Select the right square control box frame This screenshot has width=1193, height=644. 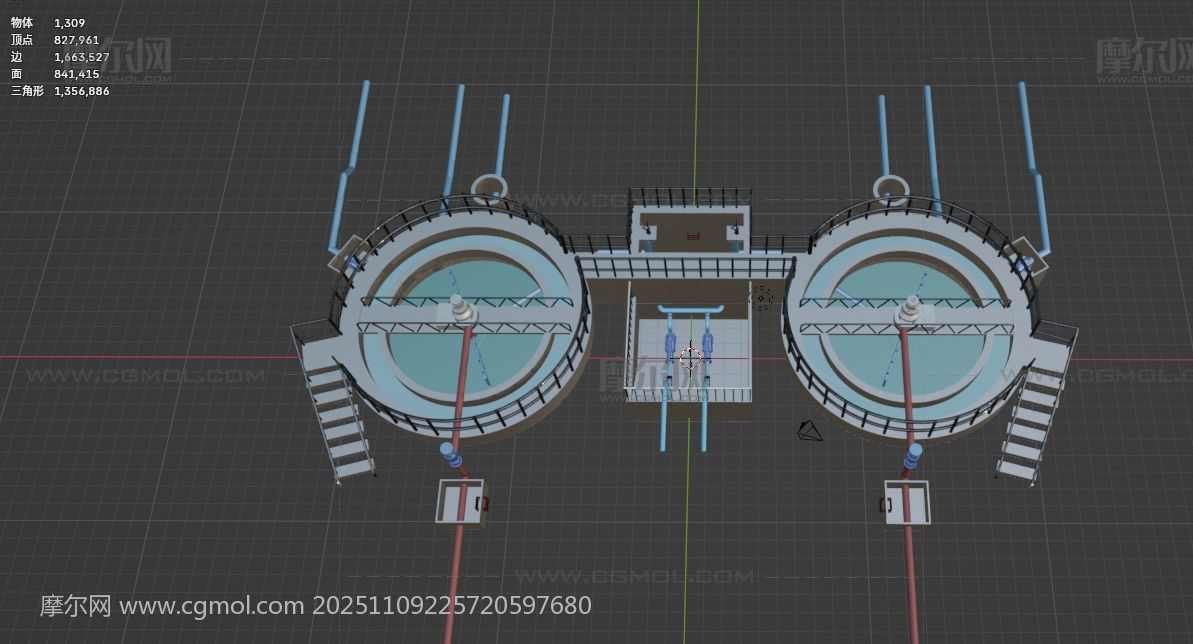click(x=907, y=502)
